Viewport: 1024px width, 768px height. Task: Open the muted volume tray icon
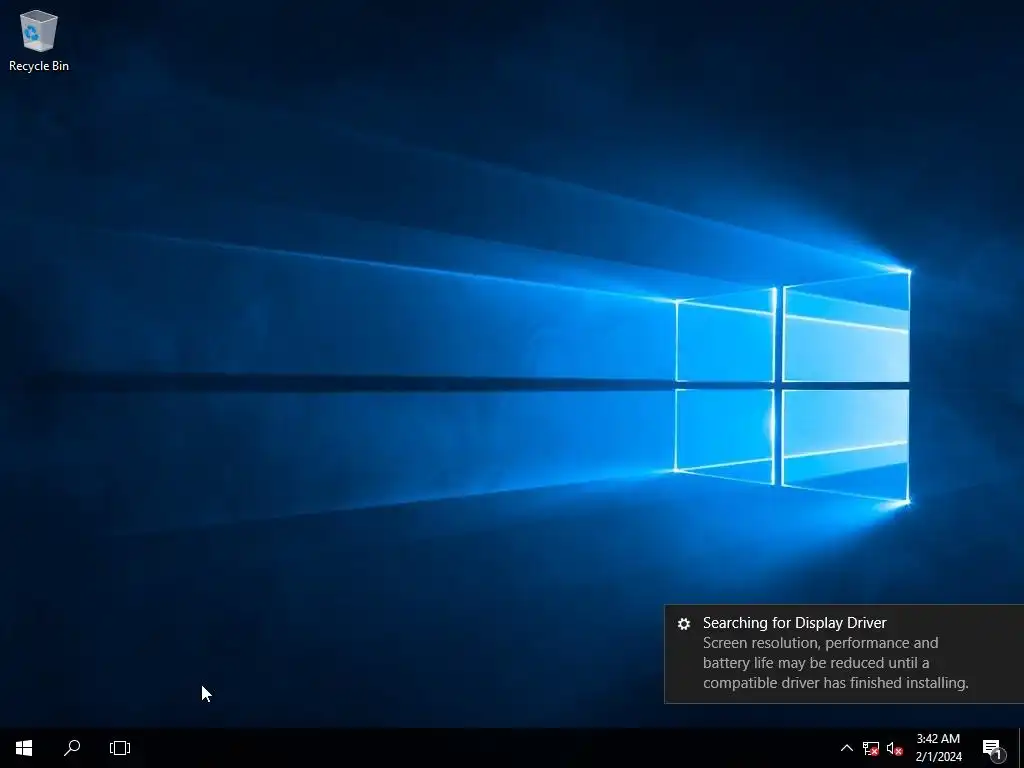click(895, 748)
